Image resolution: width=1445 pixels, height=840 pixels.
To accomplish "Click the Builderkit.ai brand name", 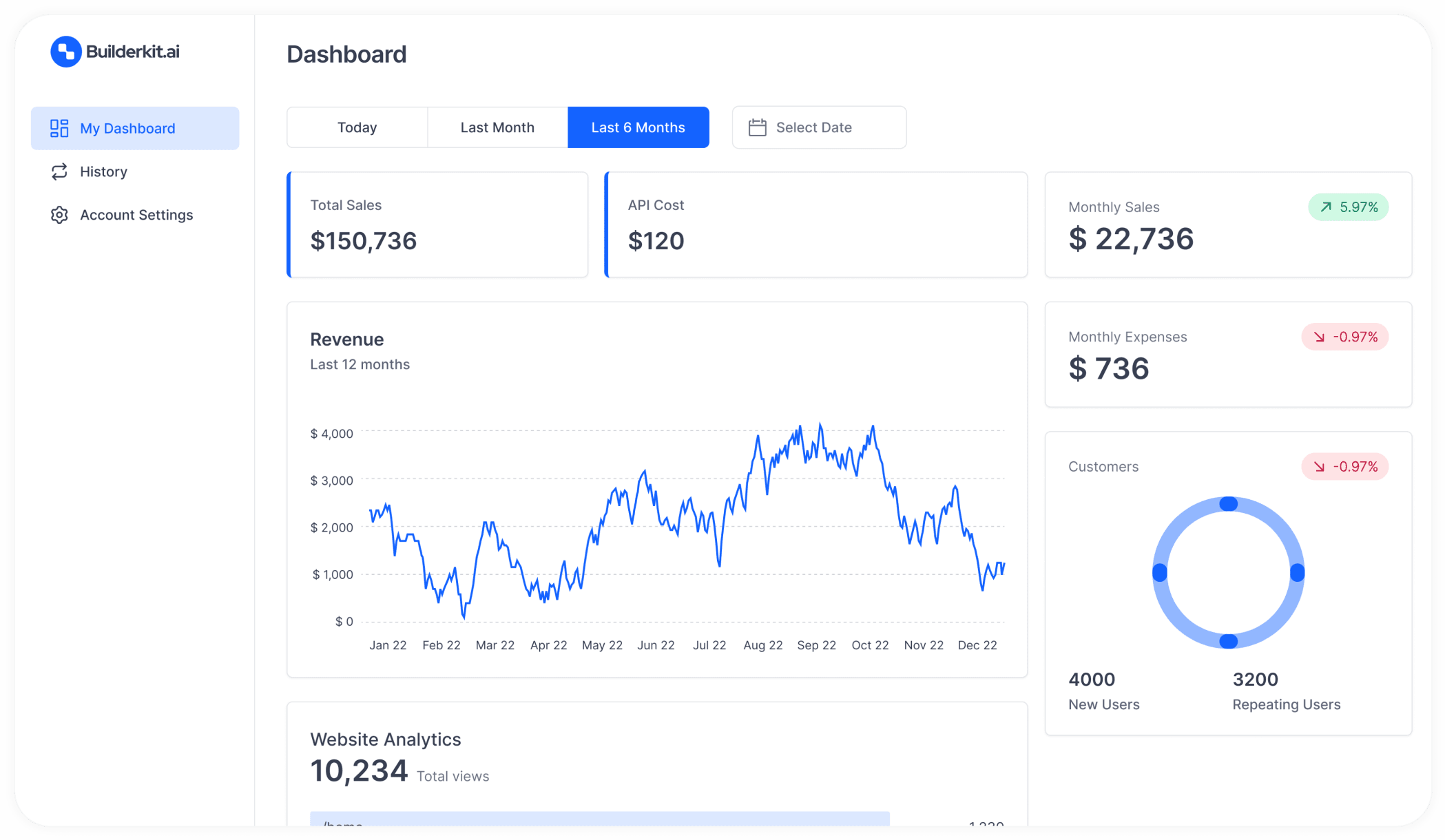I will 133,52.
